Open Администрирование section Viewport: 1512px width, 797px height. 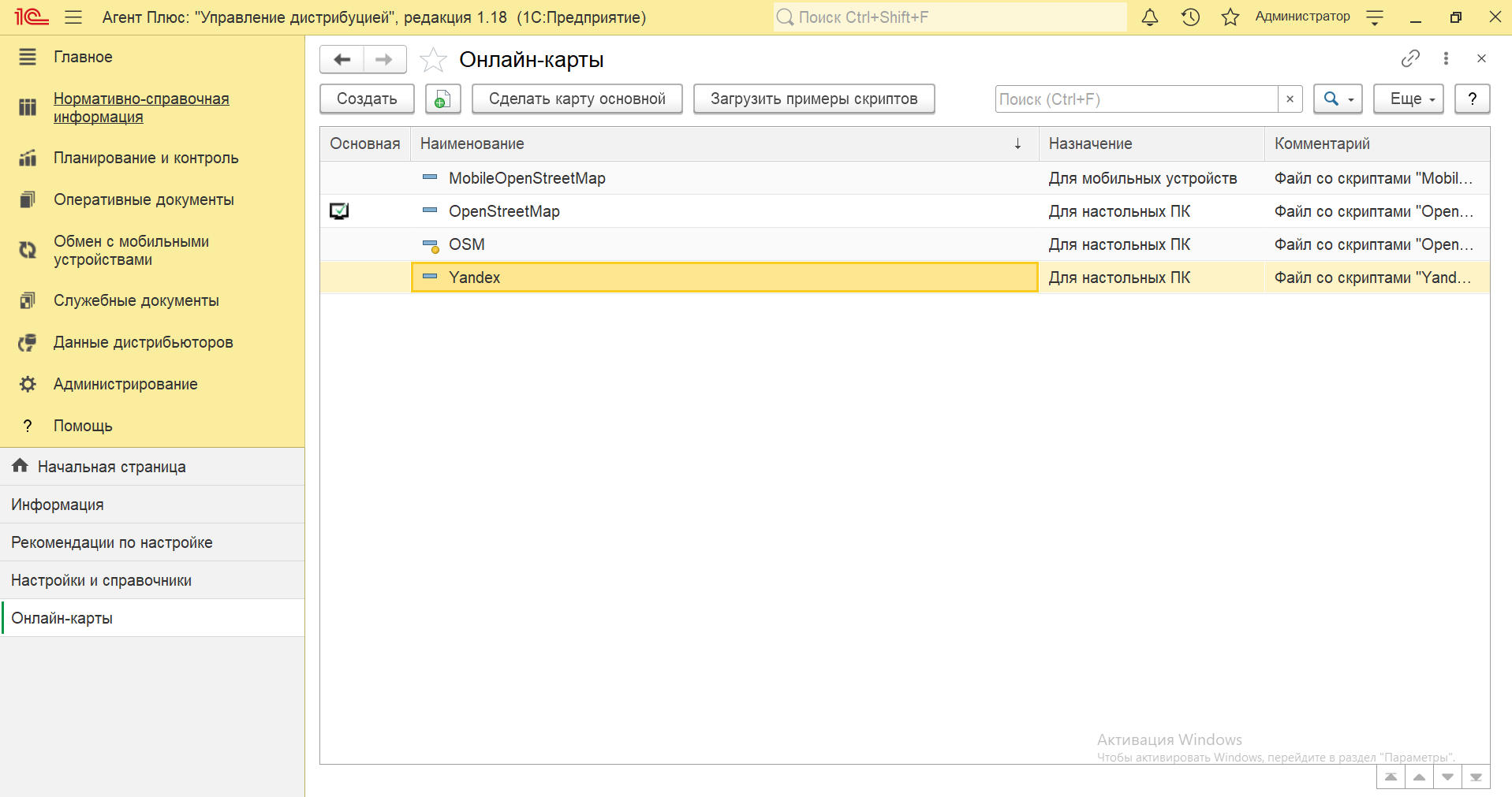[125, 384]
